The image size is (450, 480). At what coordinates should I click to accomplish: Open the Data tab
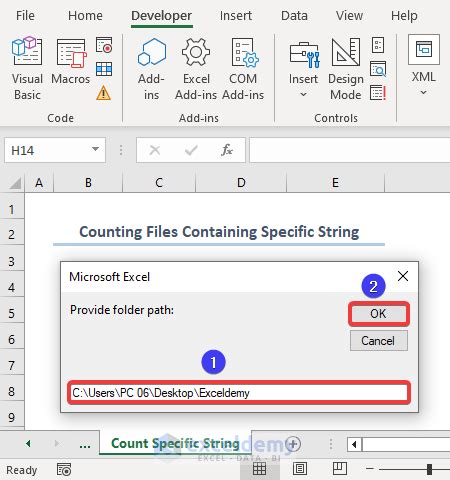[x=294, y=15]
